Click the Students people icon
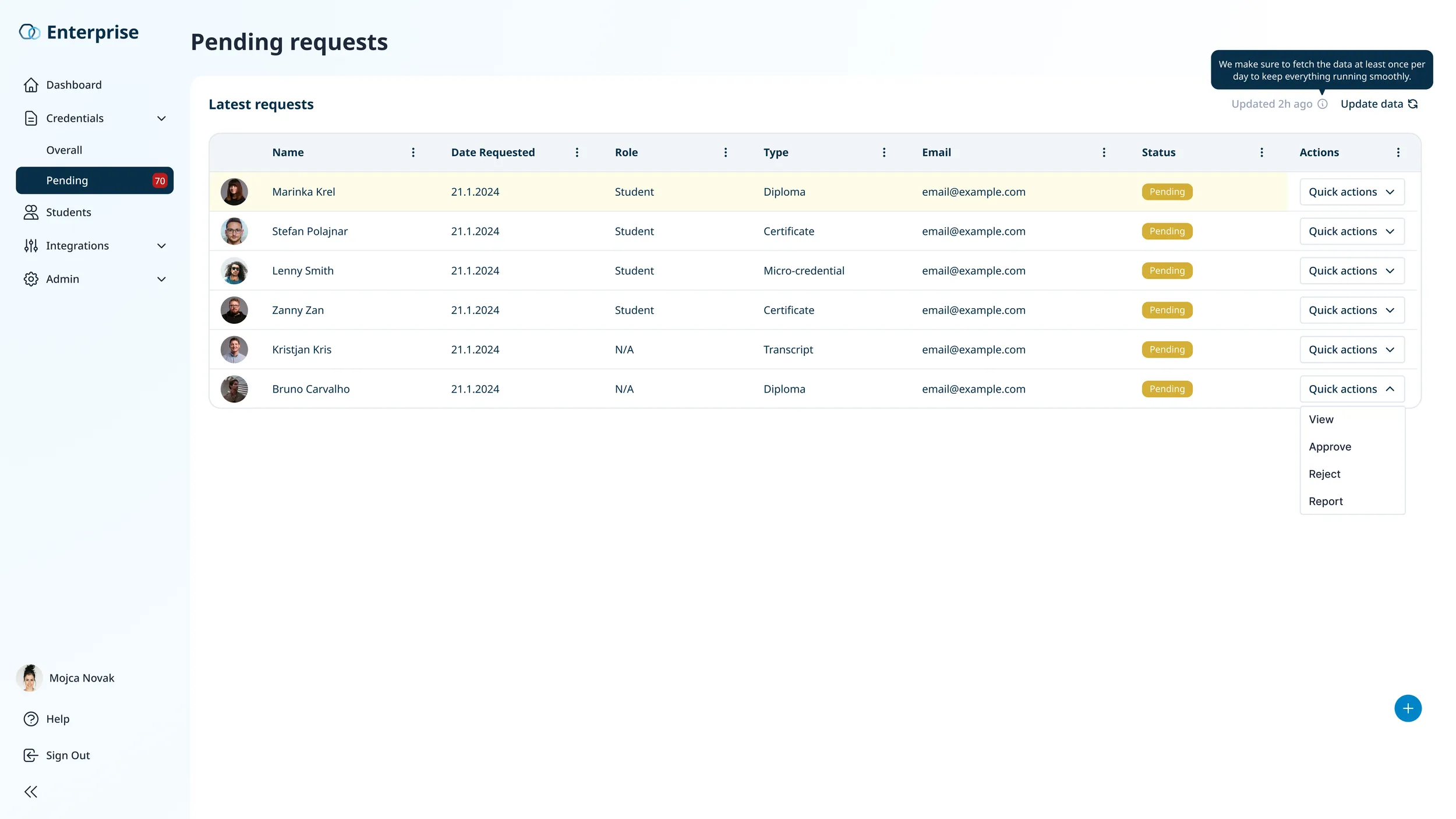This screenshot has height=819, width=1456. tap(31, 213)
